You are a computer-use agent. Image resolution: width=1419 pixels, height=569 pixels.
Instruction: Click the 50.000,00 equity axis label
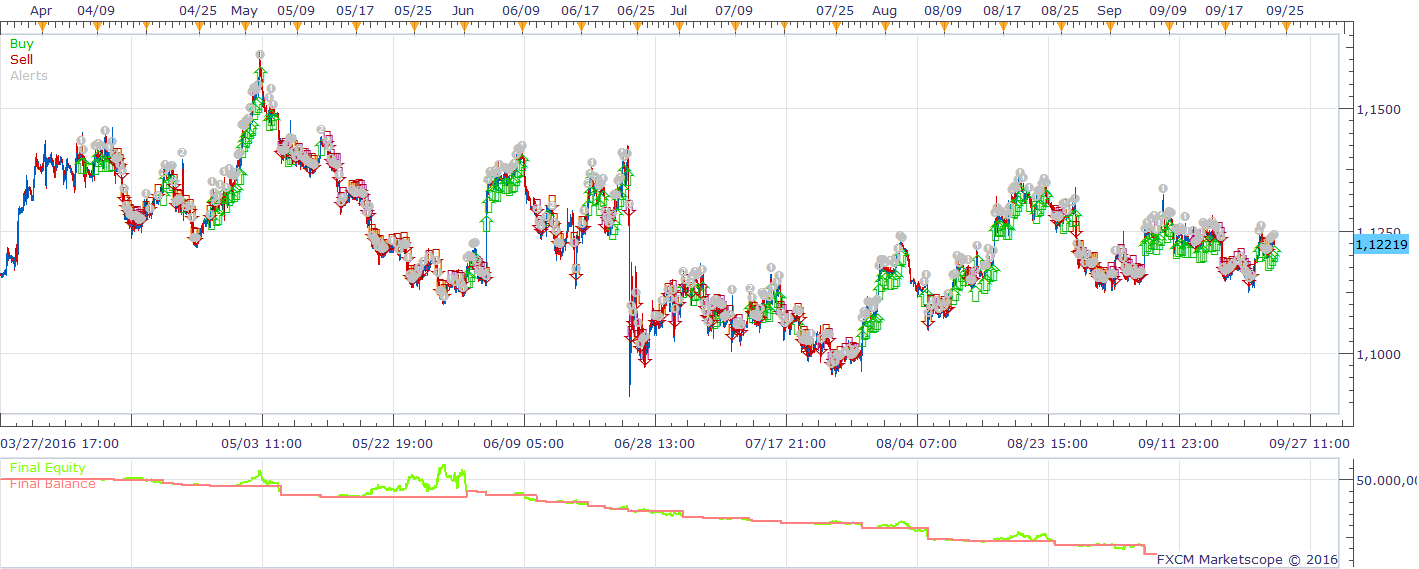point(1385,481)
